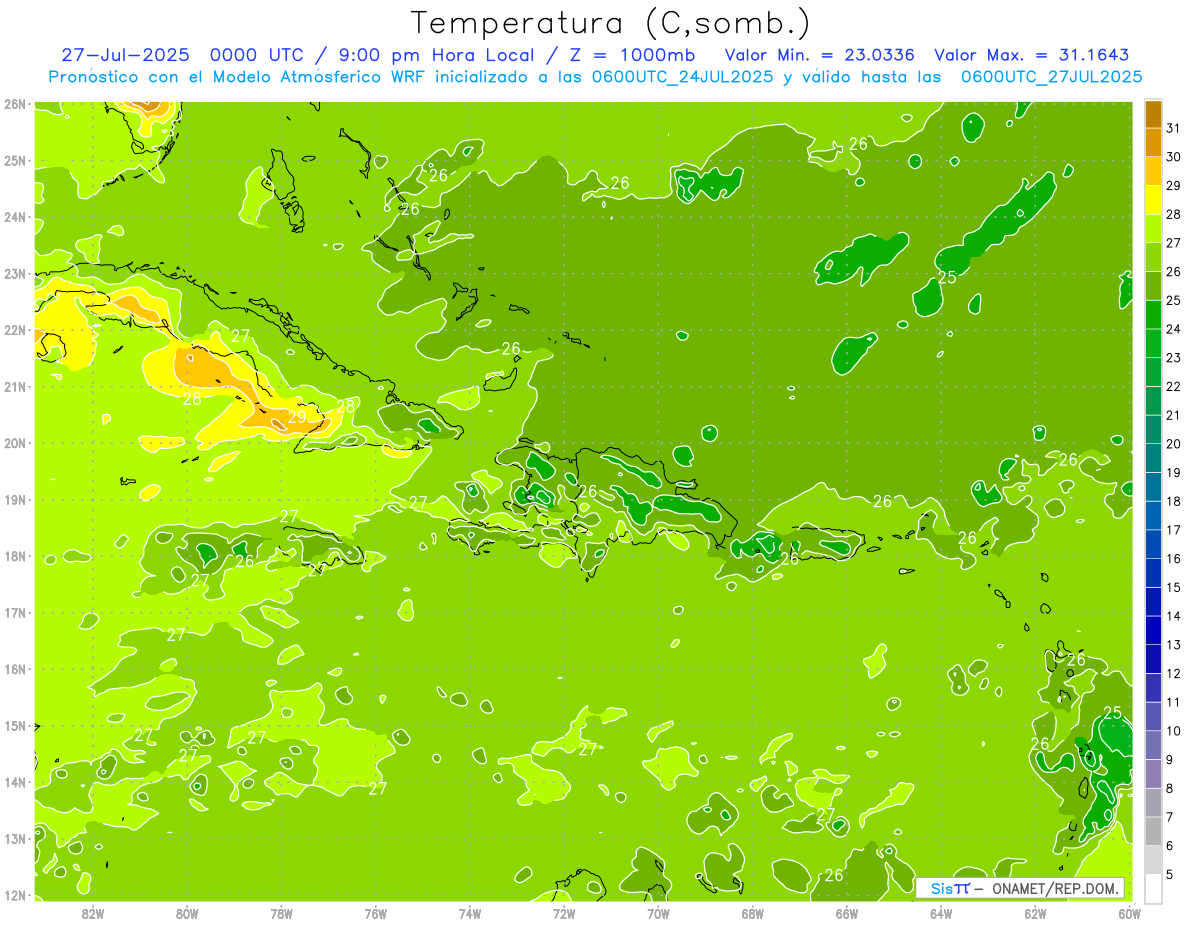Click the "72W" longitude axis label
The width and height of the screenshot is (1200, 927).
[564, 913]
